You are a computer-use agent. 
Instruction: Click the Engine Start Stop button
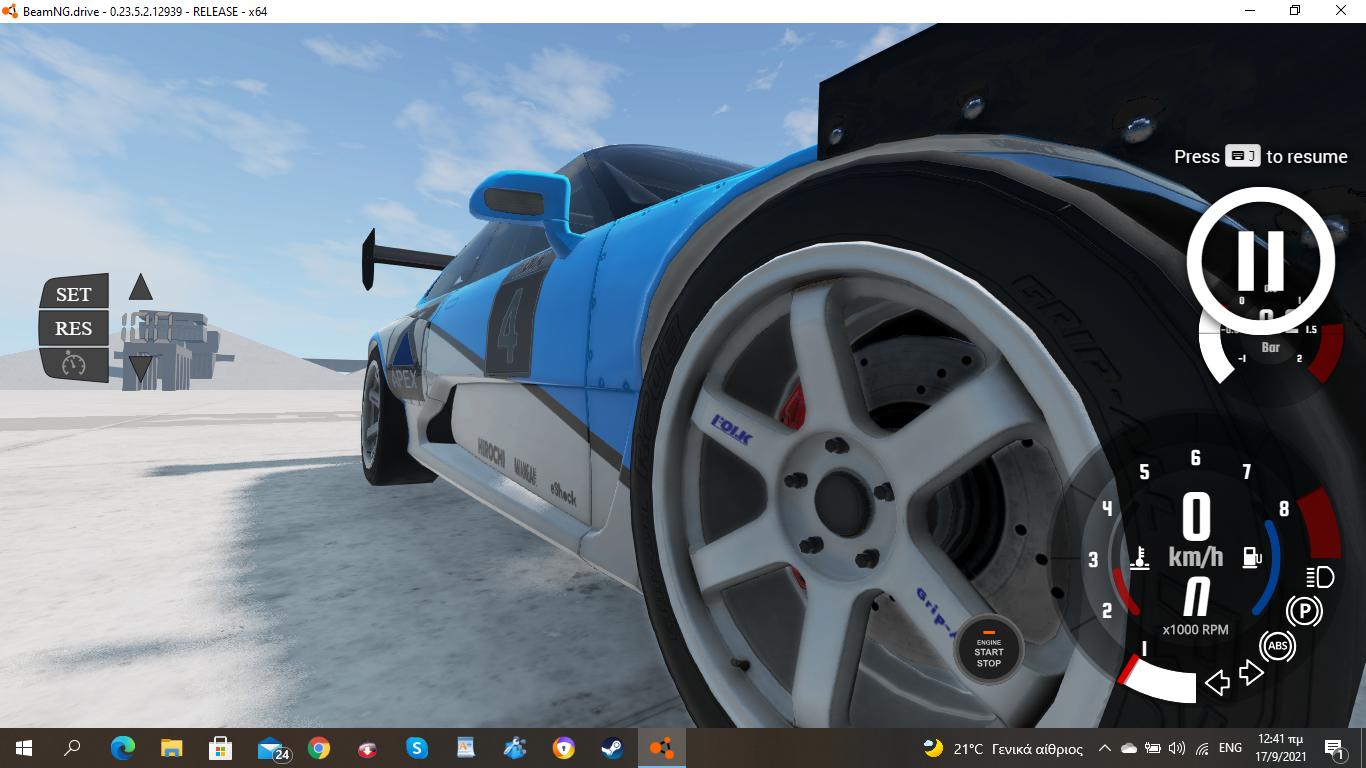(988, 649)
